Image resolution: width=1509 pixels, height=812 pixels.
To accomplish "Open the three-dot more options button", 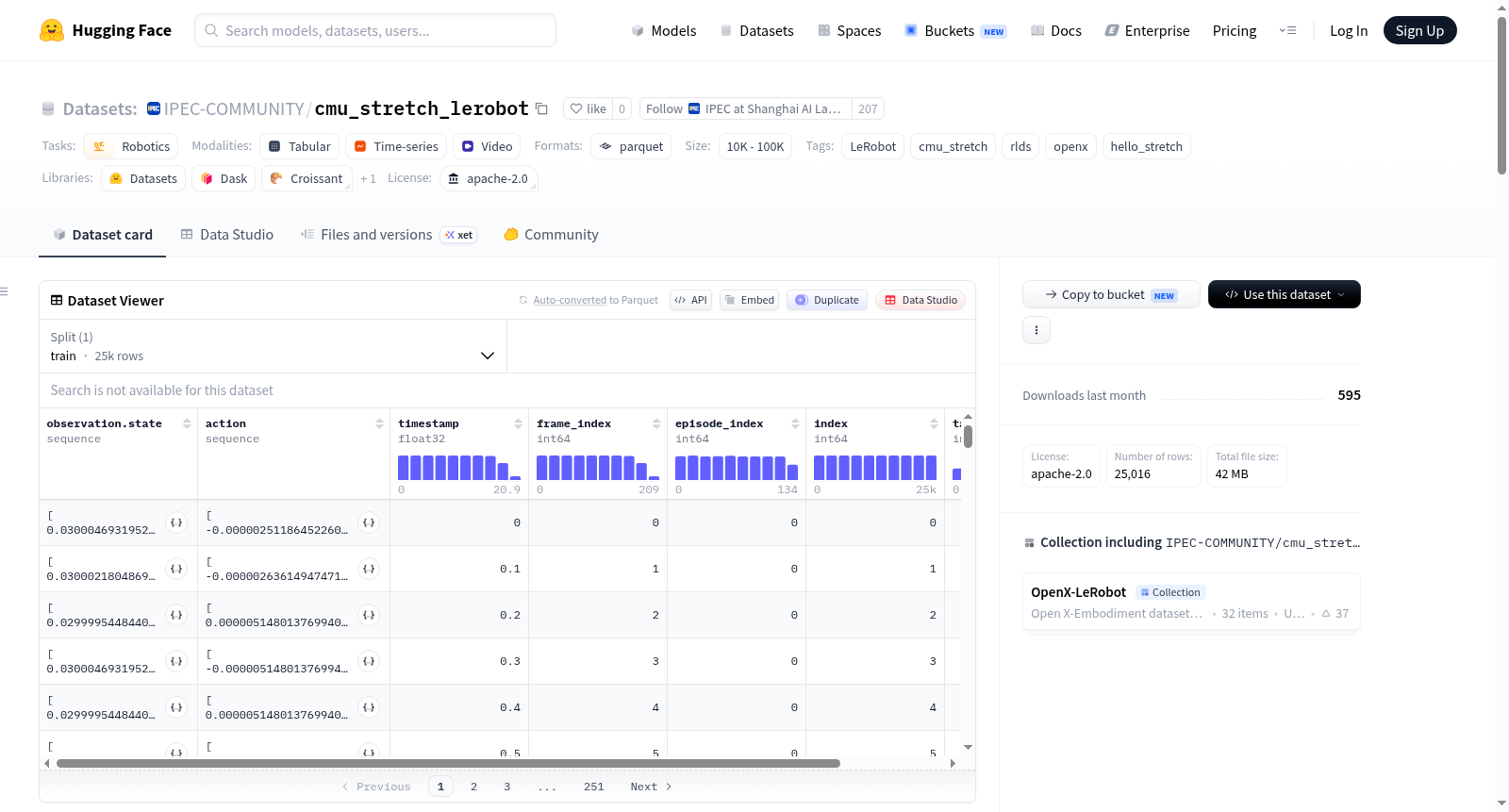I will (x=1036, y=330).
